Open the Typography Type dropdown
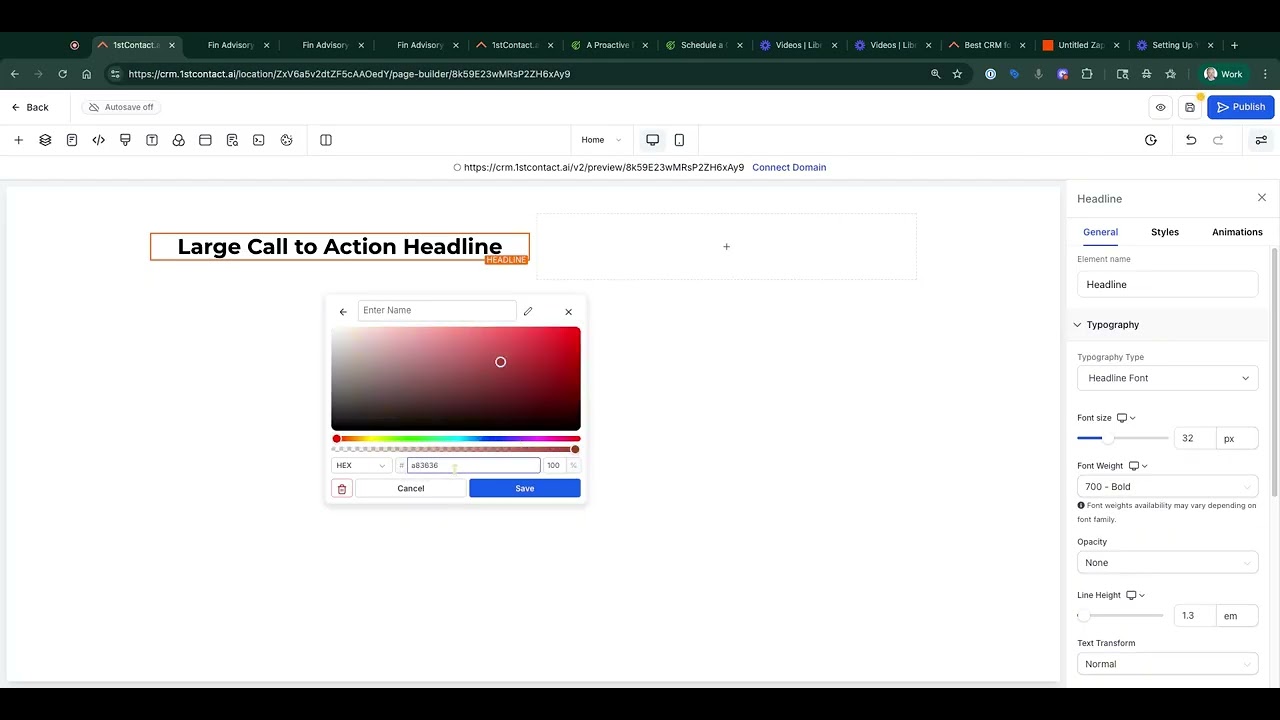This screenshot has height=720, width=1280. tap(1167, 378)
